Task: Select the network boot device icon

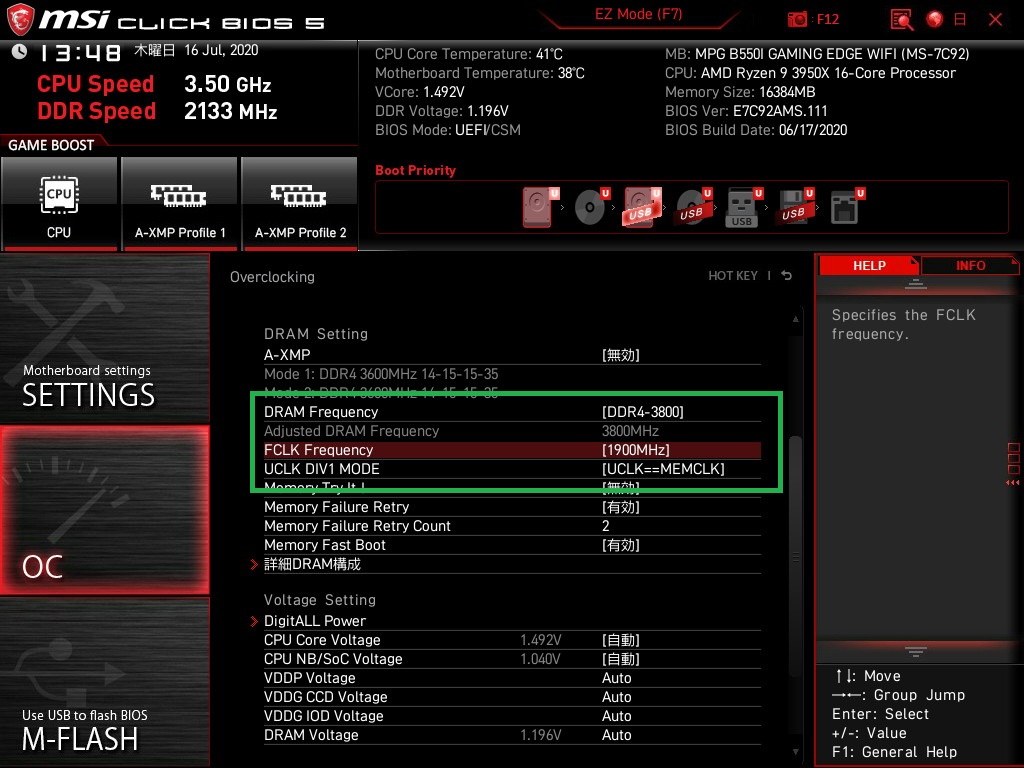Action: tap(846, 207)
